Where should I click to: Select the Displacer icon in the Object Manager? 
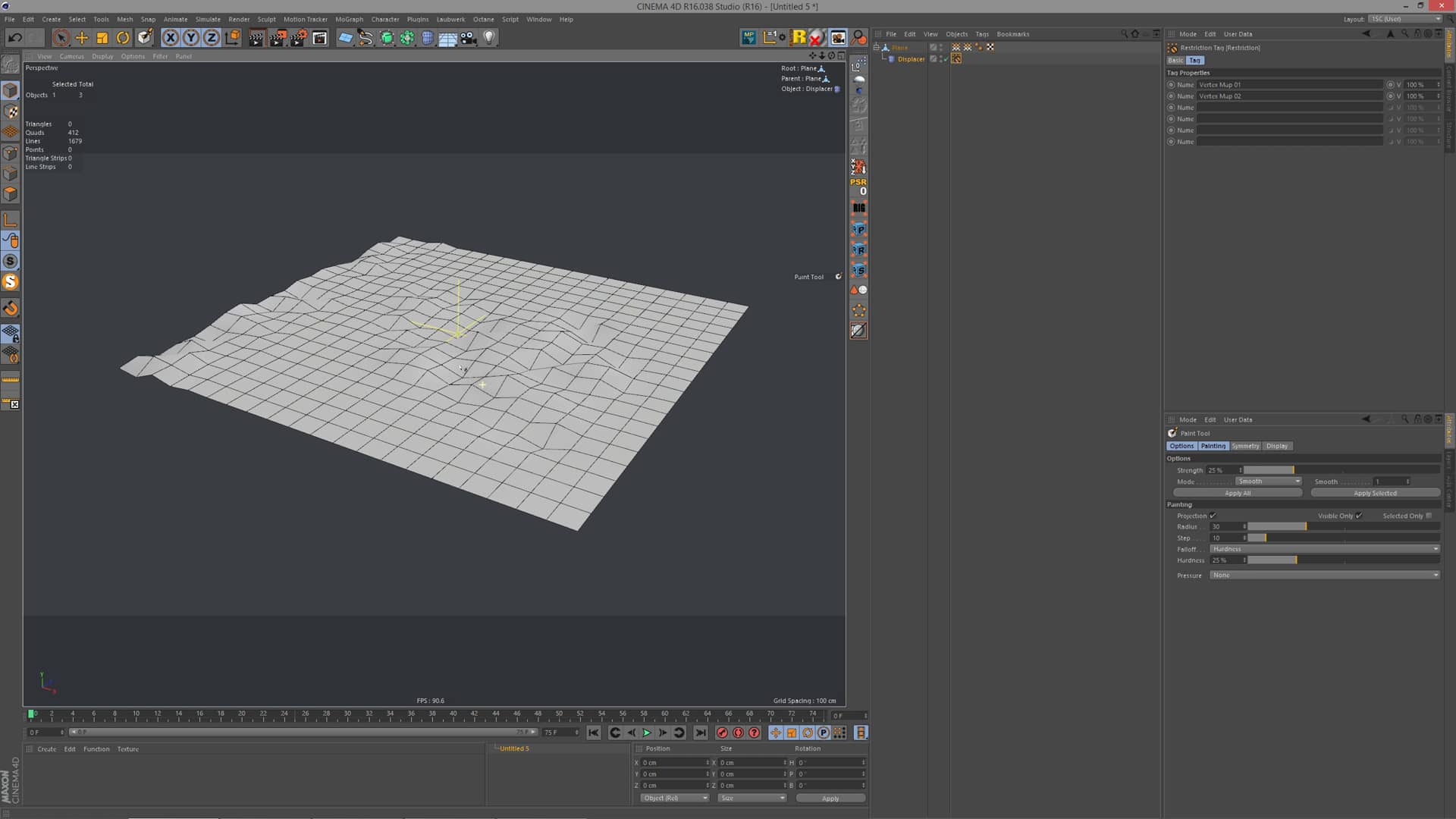(x=891, y=58)
